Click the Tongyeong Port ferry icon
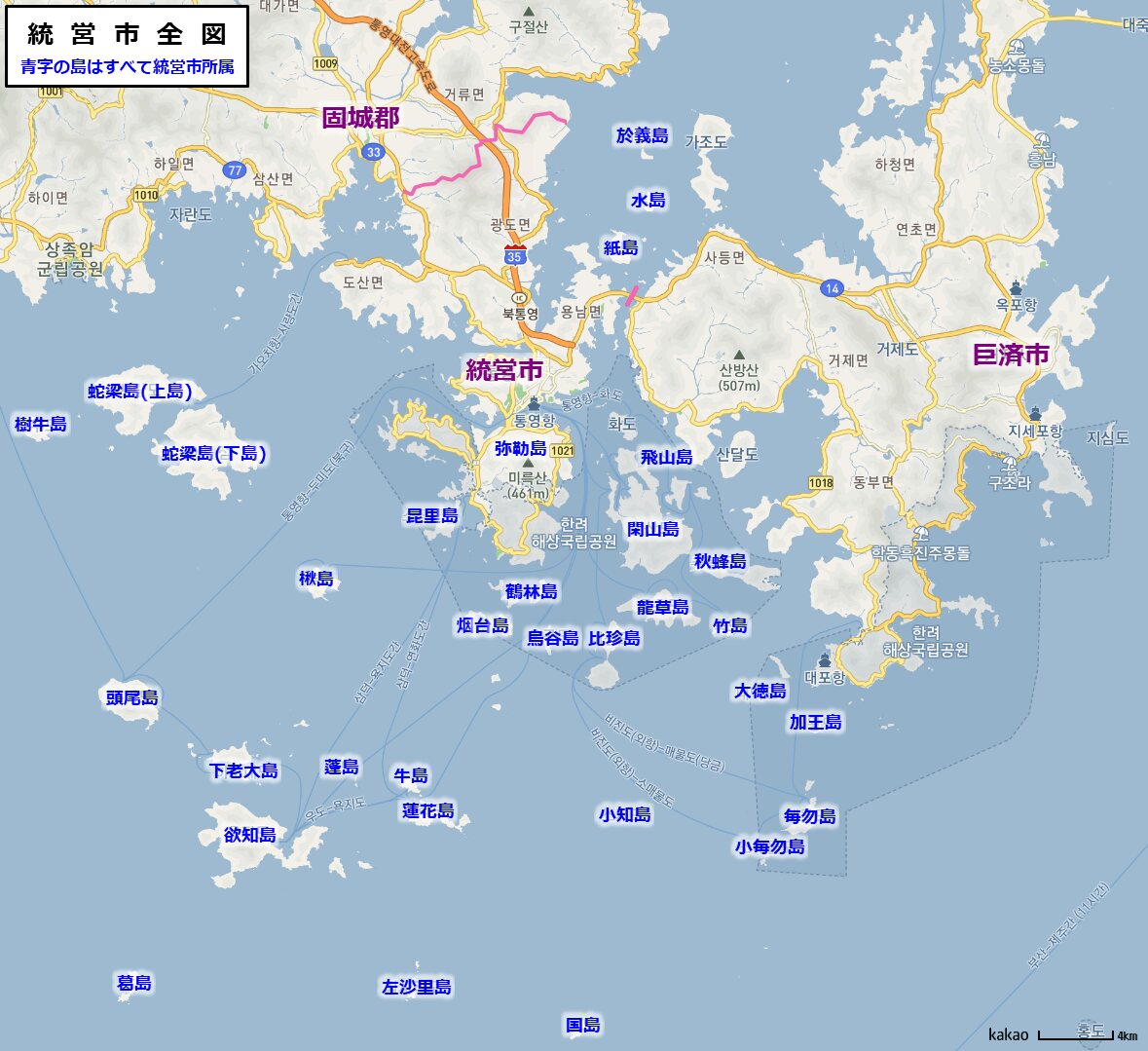The width and height of the screenshot is (1148, 1051). click(x=533, y=403)
